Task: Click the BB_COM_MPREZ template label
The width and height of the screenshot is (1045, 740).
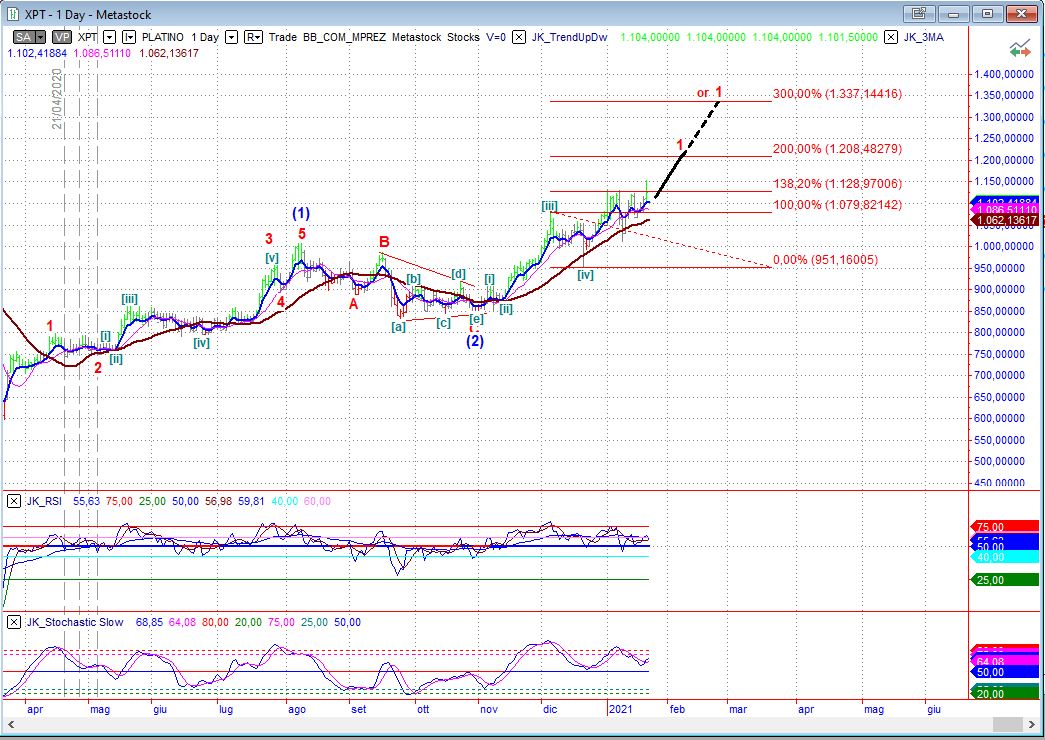Action: 344,37
